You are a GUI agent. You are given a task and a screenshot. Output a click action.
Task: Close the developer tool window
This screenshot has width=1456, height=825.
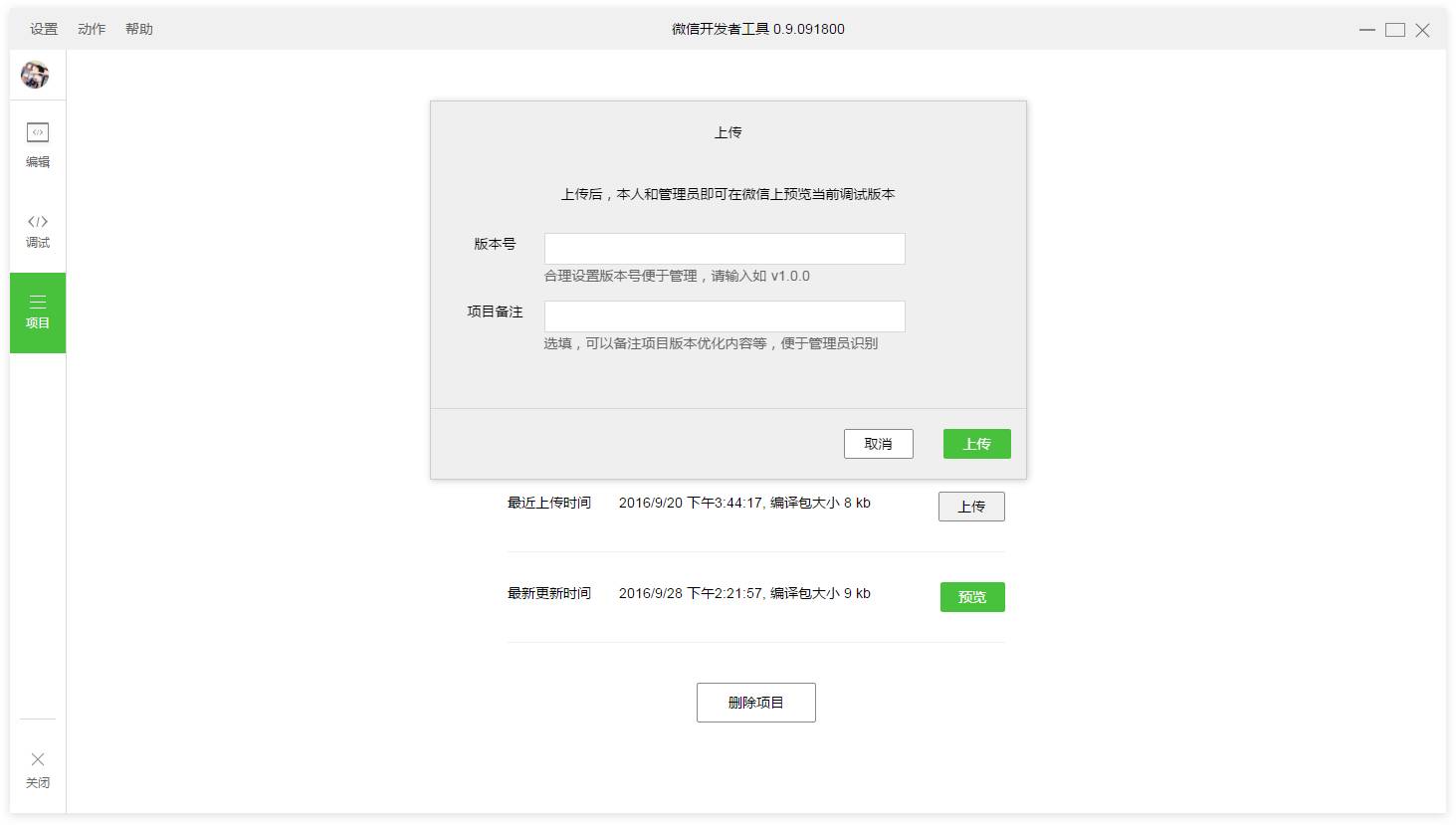(x=1423, y=30)
